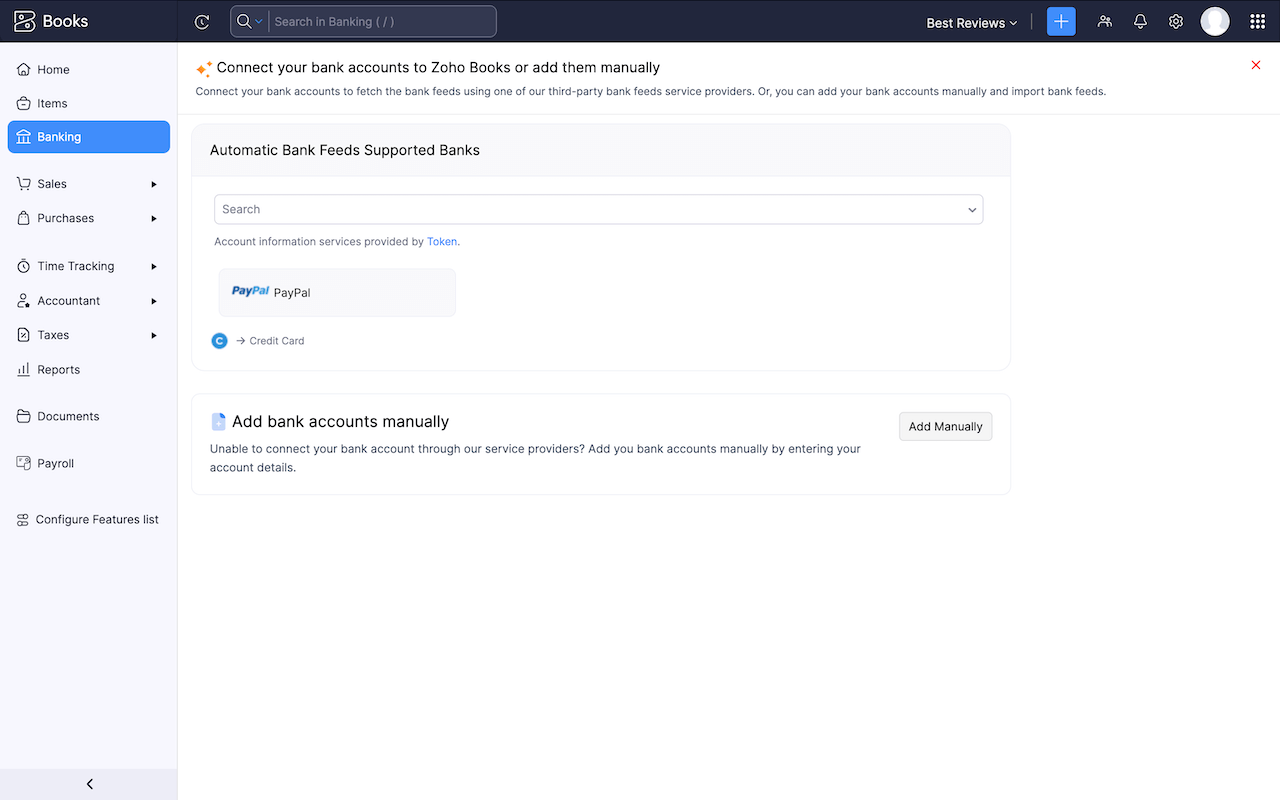1280x800 pixels.
Task: Click the recent history icon beside search
Action: (x=202, y=21)
